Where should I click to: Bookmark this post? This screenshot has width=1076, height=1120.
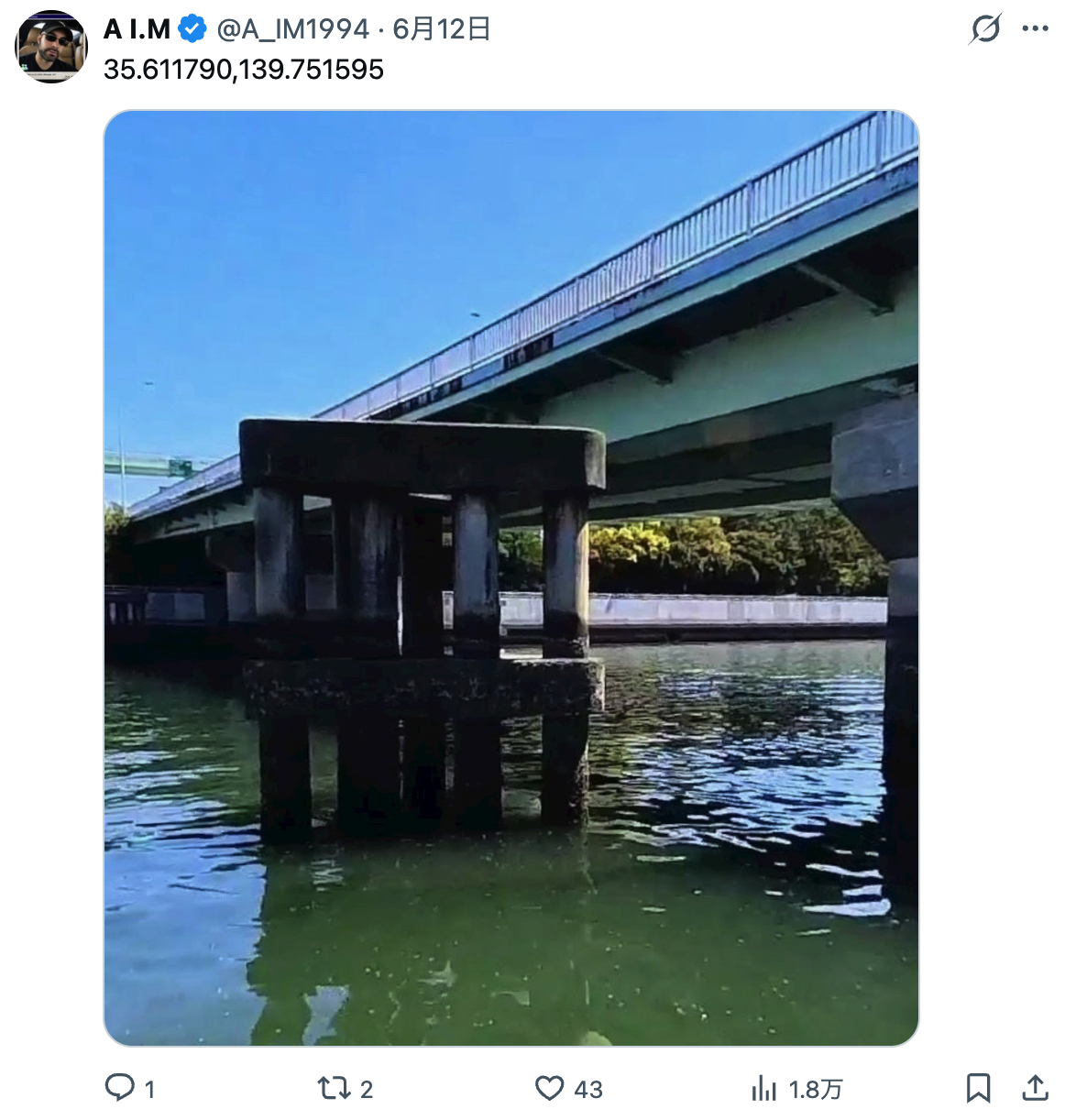(x=978, y=1088)
